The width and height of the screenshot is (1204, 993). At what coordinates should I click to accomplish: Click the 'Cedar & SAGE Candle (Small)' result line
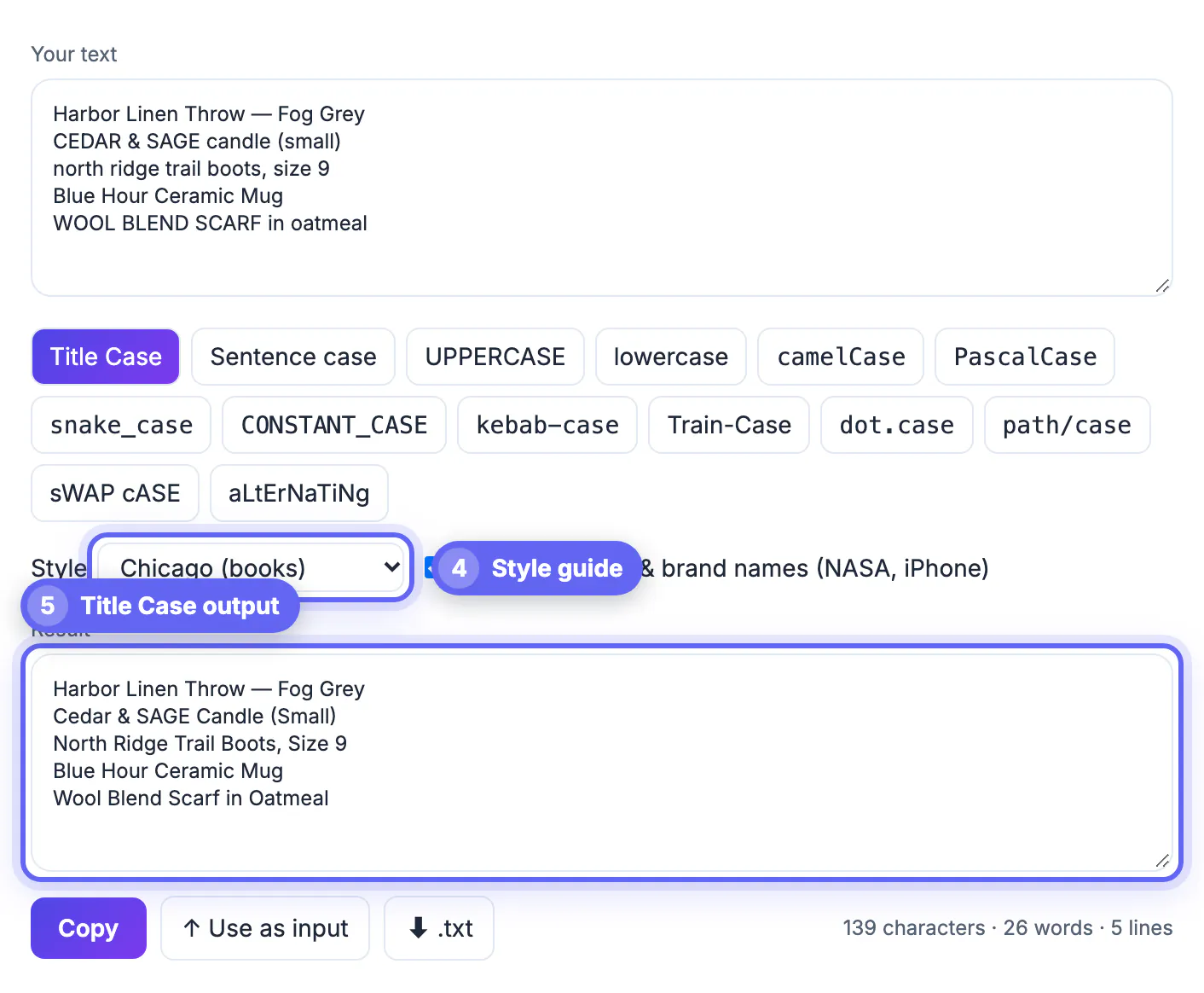click(194, 717)
